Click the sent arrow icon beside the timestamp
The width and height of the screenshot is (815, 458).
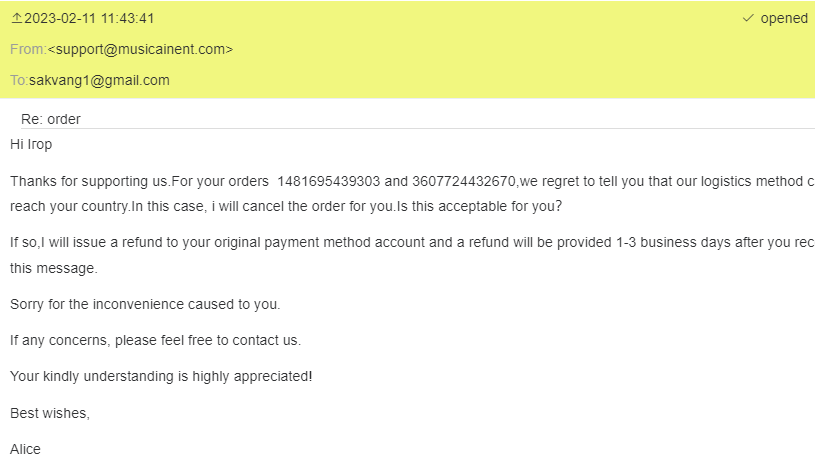coord(16,19)
